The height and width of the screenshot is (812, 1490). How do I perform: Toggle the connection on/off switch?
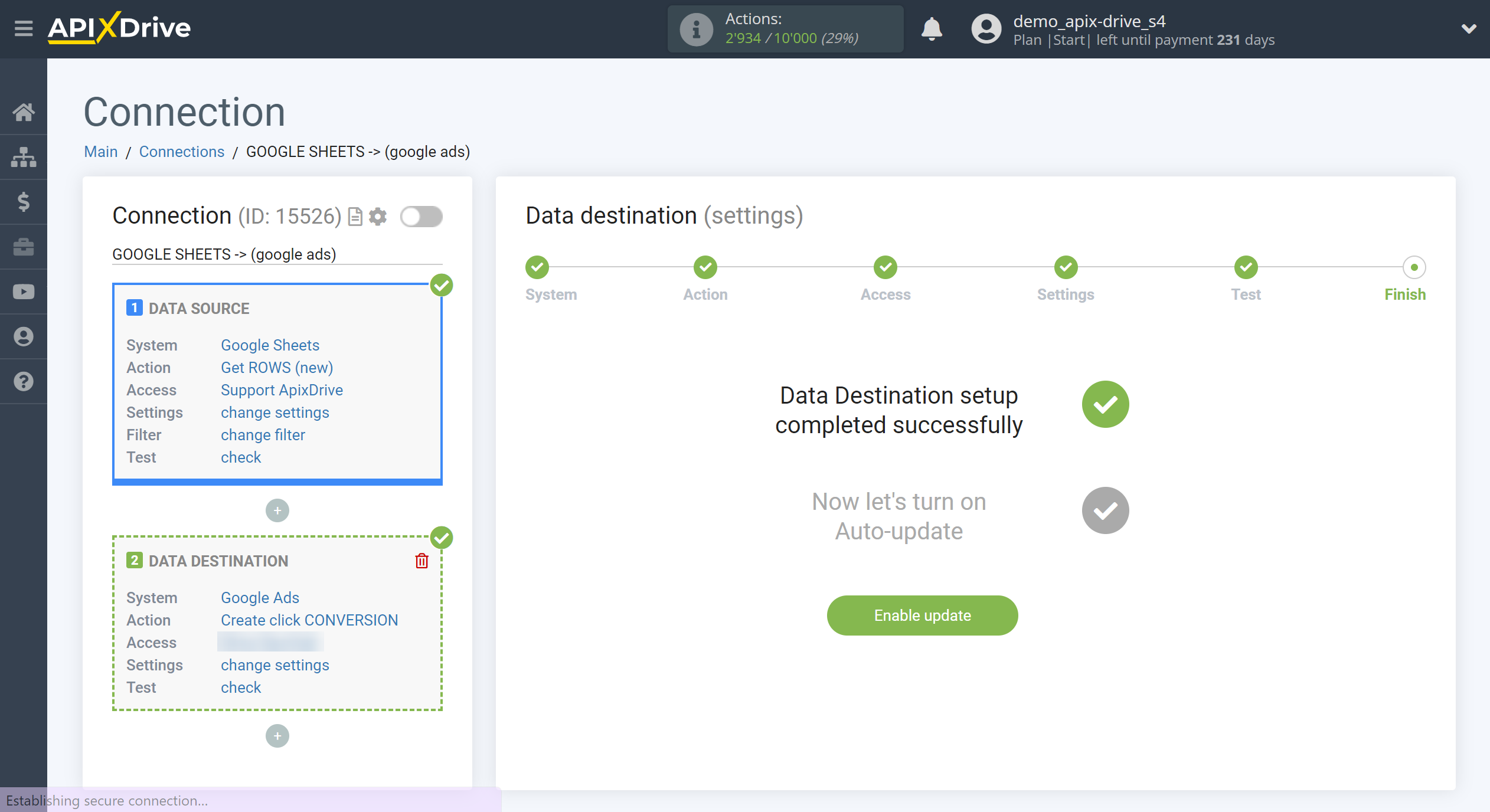click(421, 217)
